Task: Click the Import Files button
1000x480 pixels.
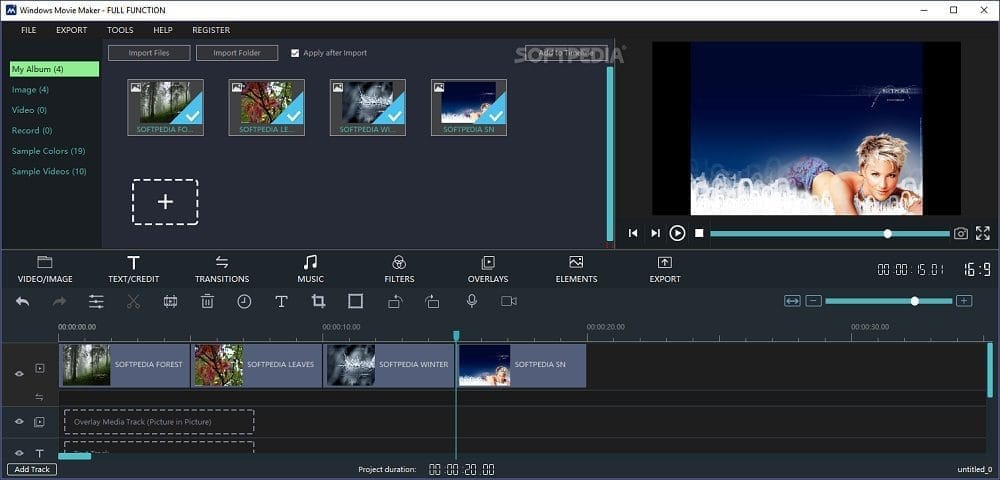Action: 149,53
